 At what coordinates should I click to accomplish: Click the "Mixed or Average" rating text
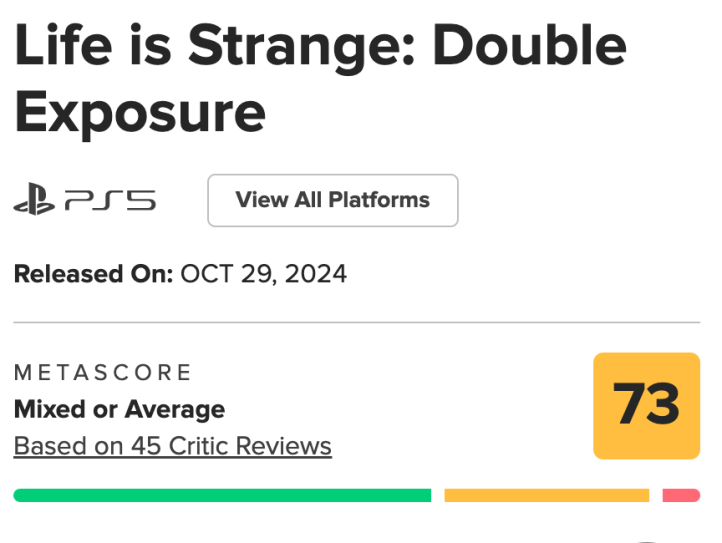[119, 409]
